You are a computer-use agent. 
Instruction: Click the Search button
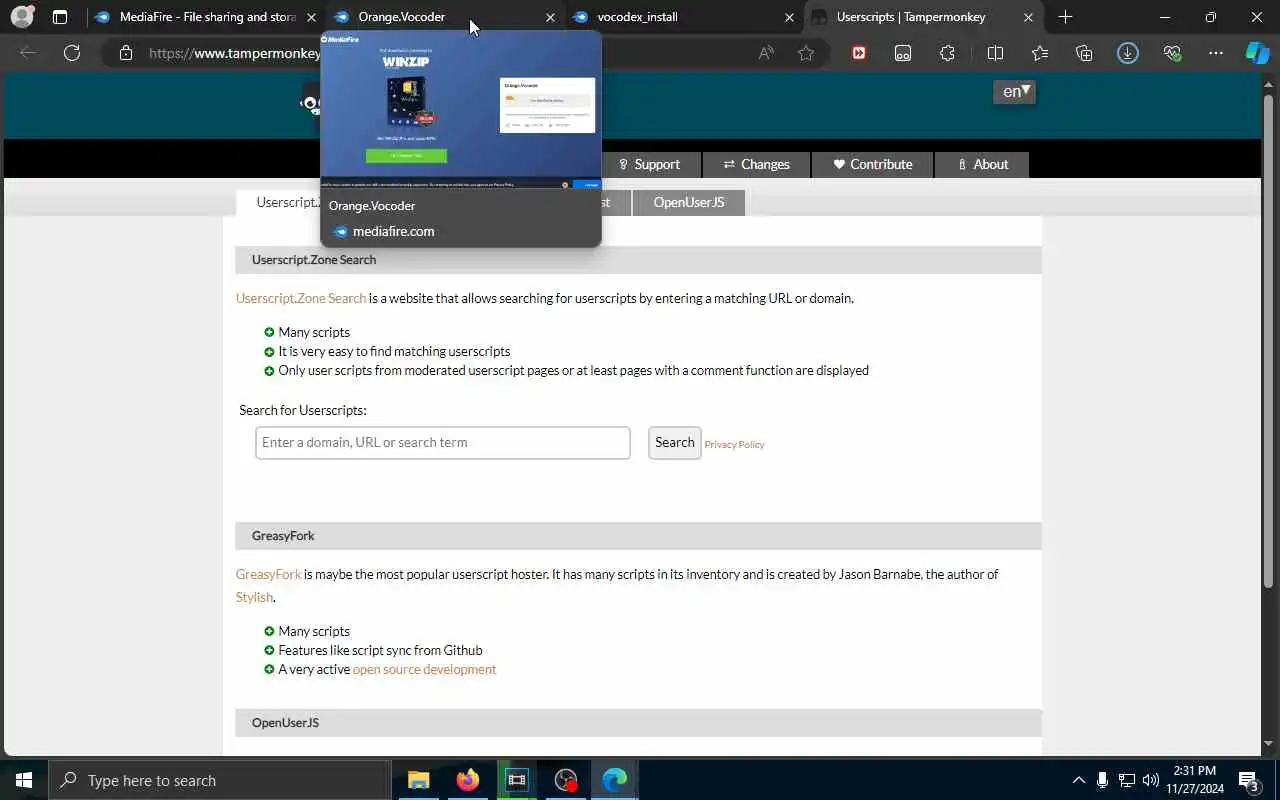pos(675,443)
